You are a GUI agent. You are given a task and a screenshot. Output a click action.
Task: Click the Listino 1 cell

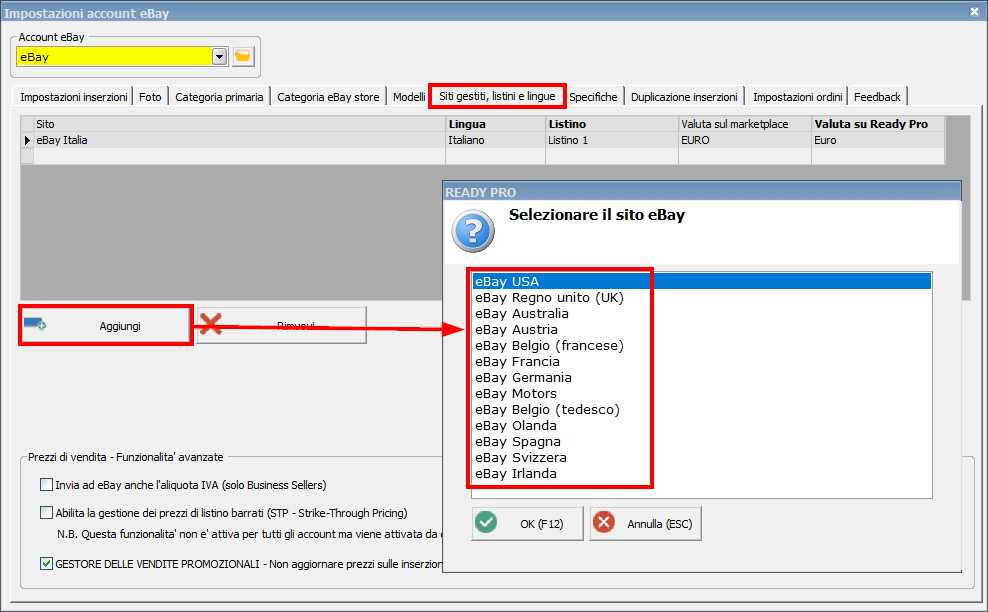(612, 140)
